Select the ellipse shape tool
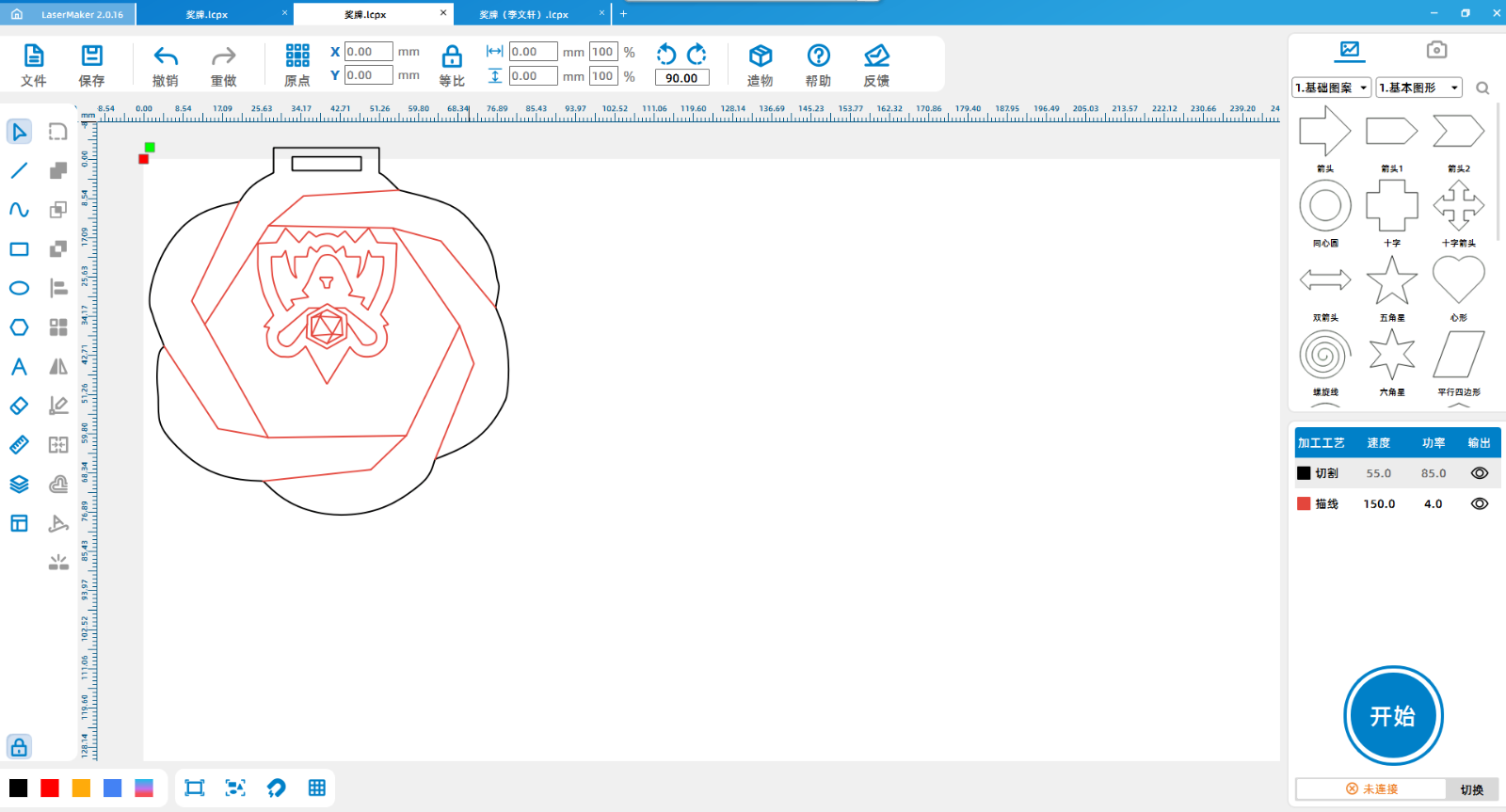The width and height of the screenshot is (1506, 812). coord(19,288)
